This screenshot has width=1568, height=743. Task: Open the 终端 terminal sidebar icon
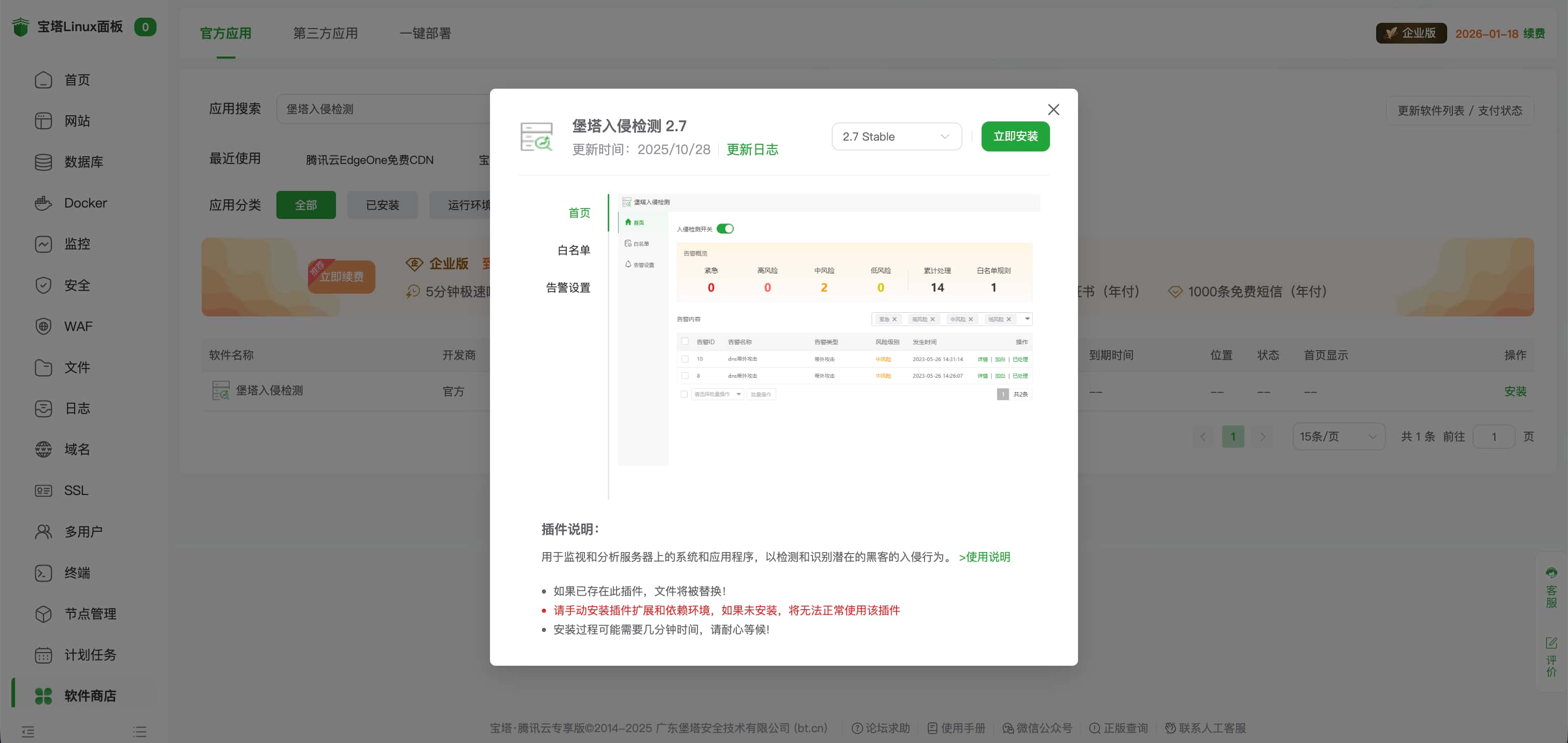pos(43,572)
